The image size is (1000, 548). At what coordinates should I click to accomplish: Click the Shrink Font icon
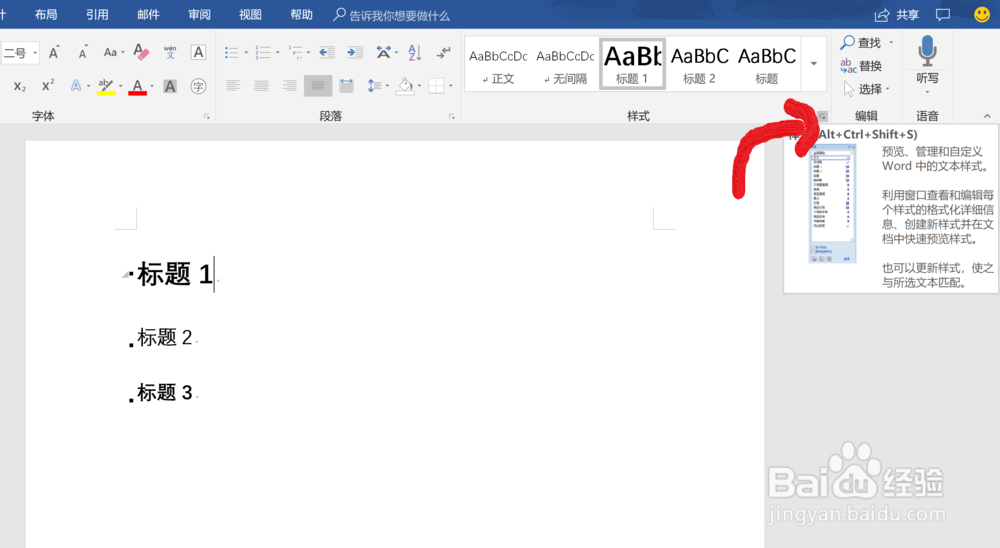(x=83, y=52)
